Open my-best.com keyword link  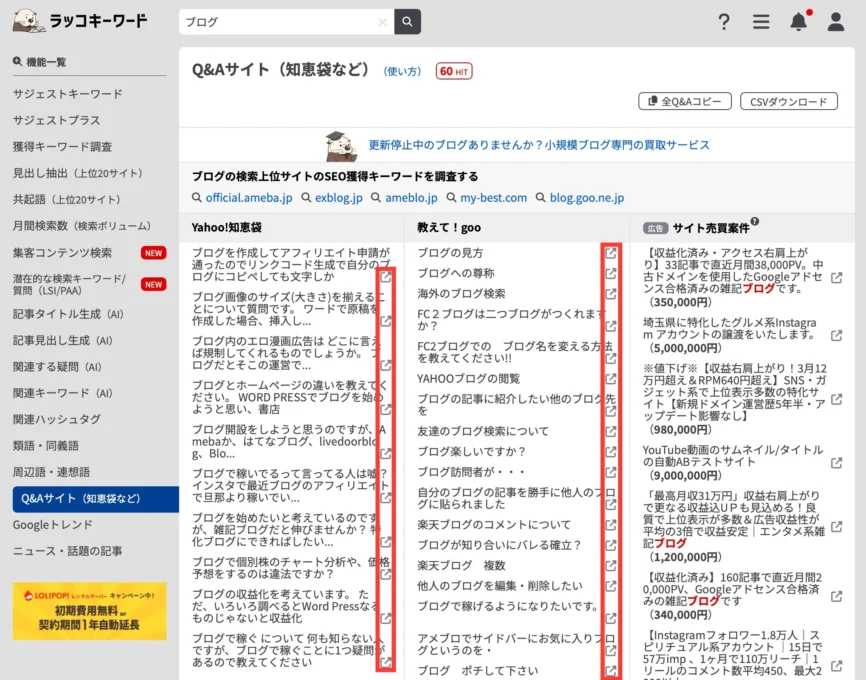(493, 198)
